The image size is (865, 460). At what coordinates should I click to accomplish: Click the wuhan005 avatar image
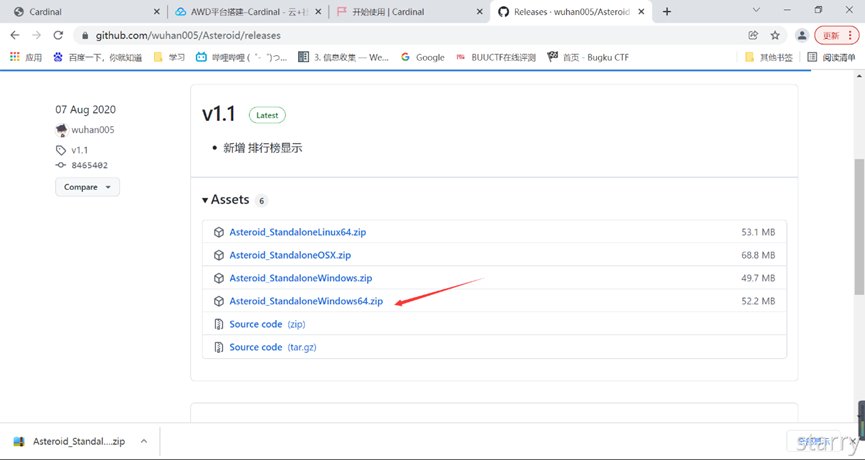[x=61, y=130]
